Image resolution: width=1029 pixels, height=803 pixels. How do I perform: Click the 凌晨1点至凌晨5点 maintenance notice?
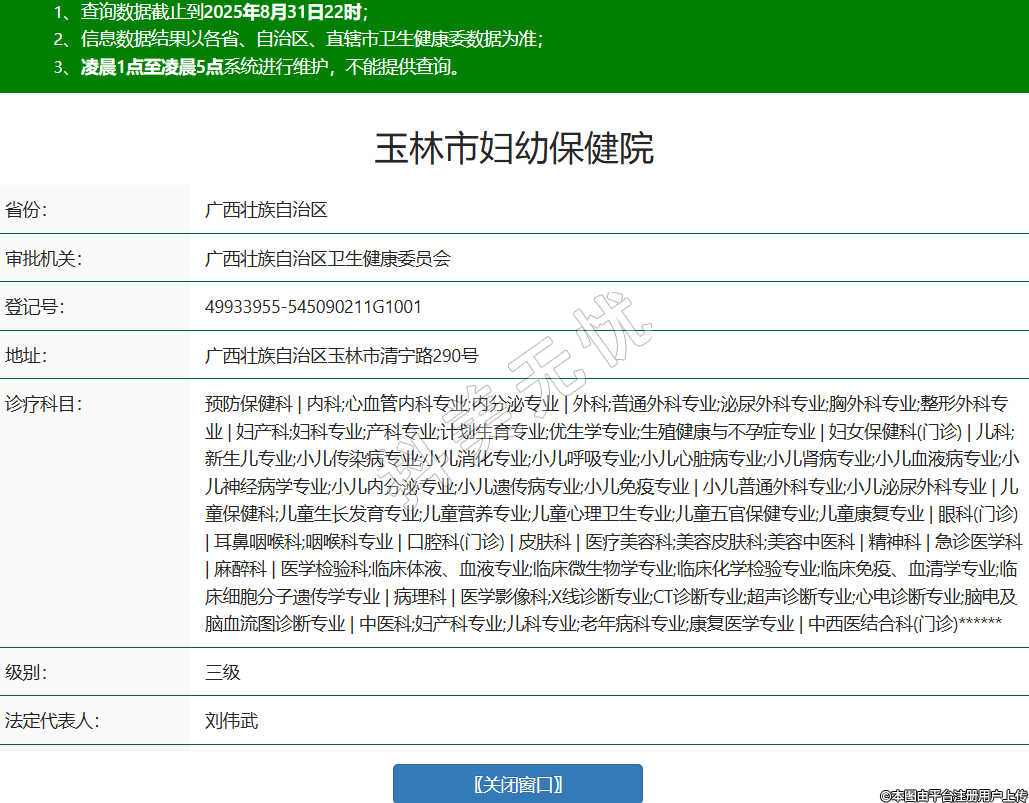(151, 68)
